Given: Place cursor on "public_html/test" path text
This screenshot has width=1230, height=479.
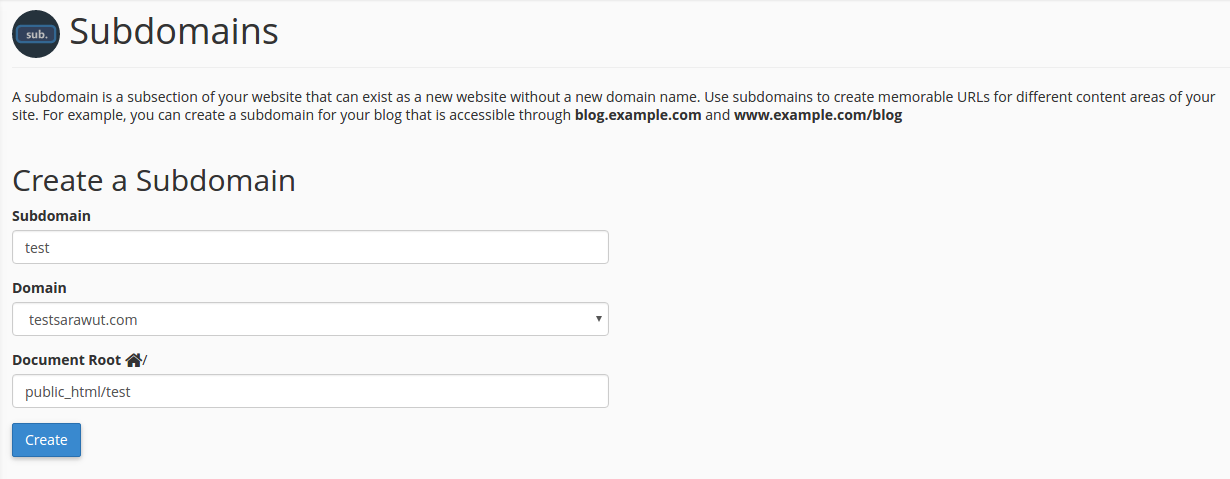Looking at the screenshot, I should 78,392.
